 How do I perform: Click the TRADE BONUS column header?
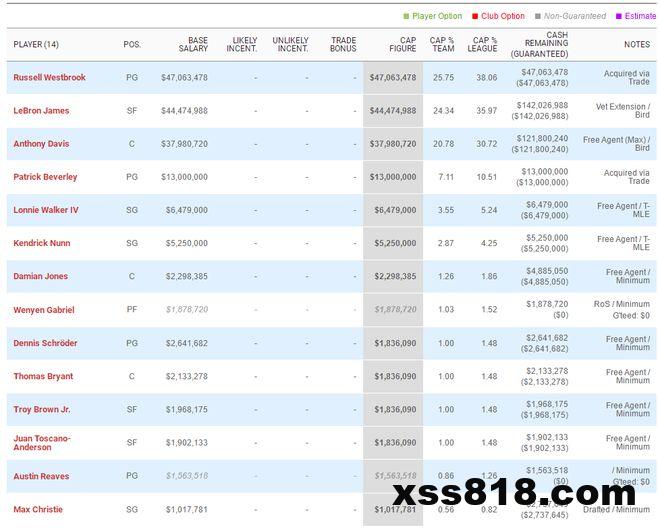point(343,45)
